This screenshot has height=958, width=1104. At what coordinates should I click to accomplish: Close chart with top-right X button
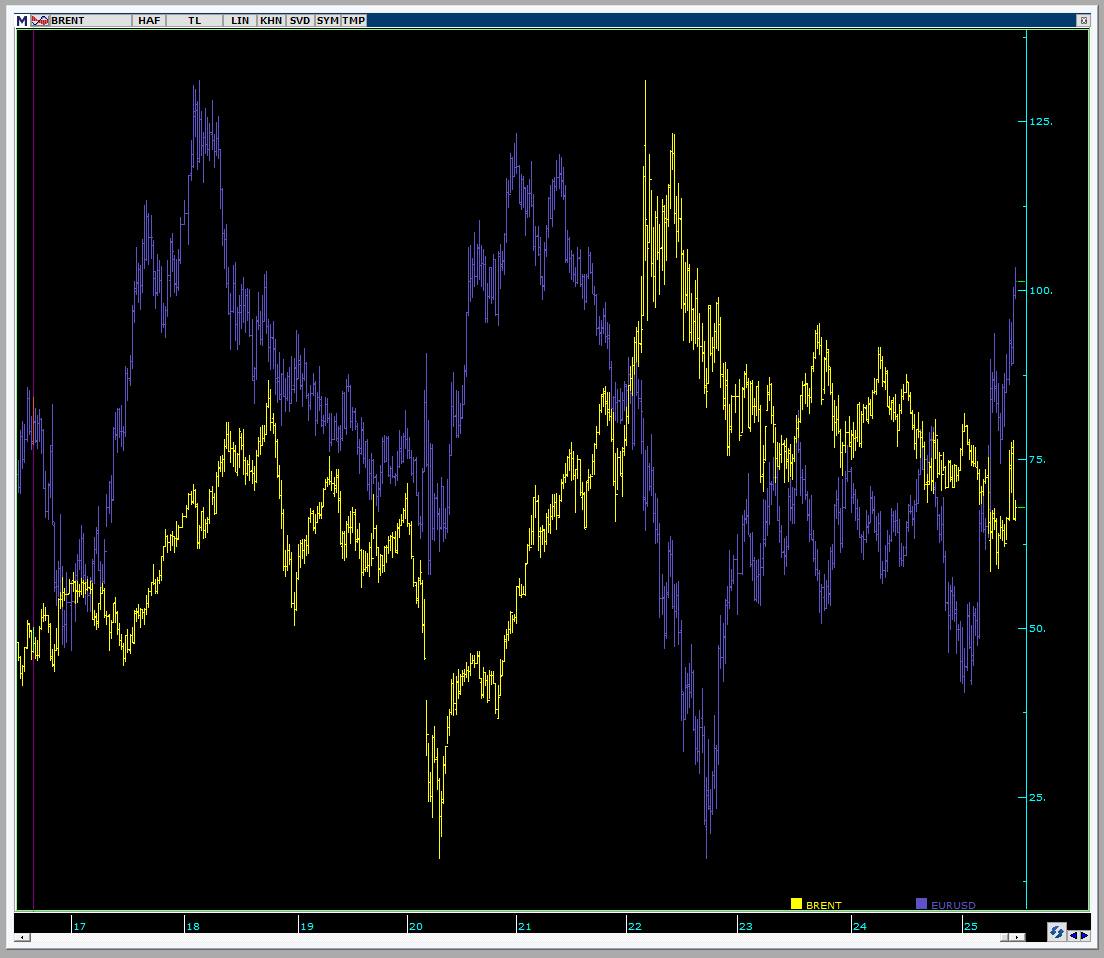click(1082, 20)
